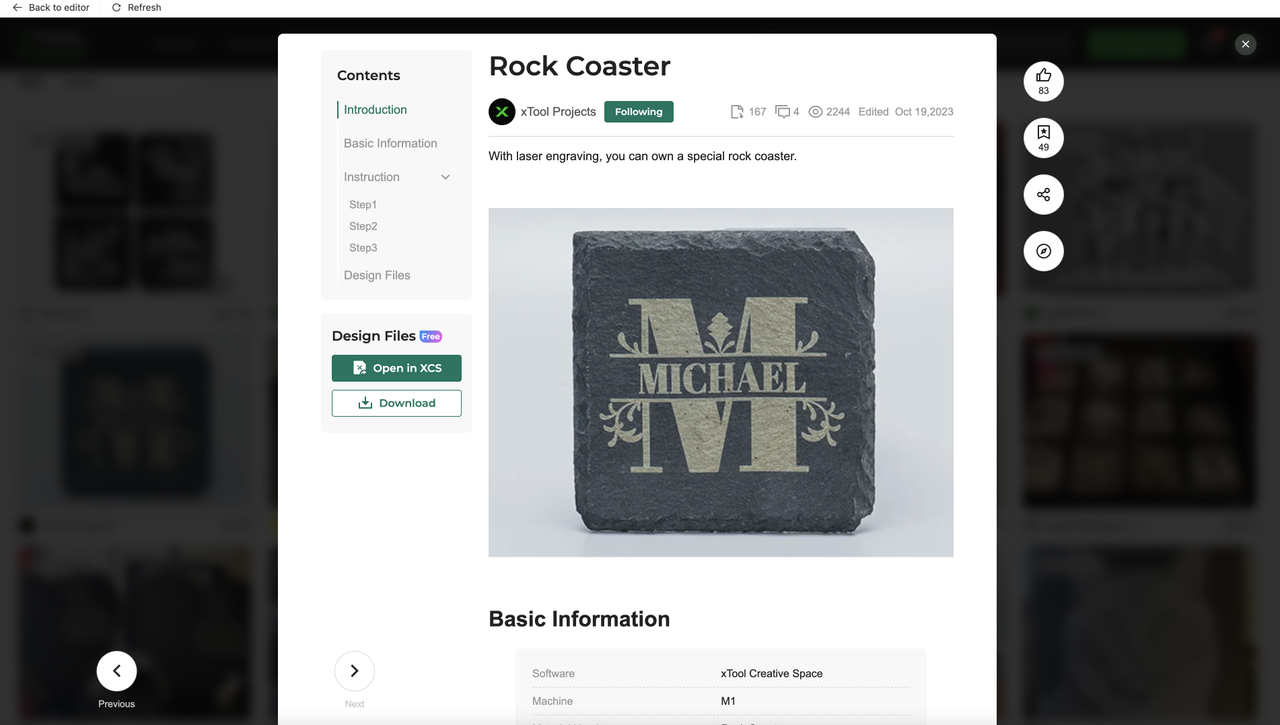1280x725 pixels.
Task: Bookmark the Rock Coaster project
Action: coord(1043,138)
